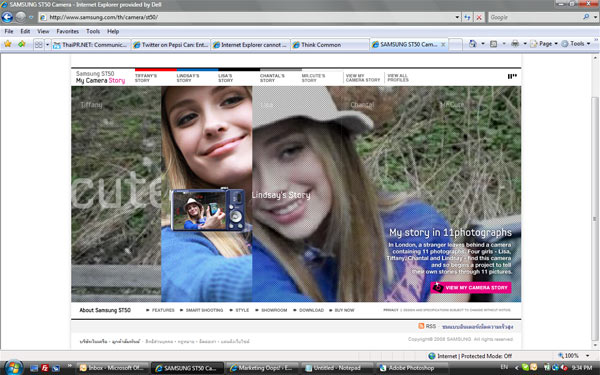The width and height of the screenshot is (600, 375).
Task: Click the Samsung ST50 My Camera Story logo
Action: [x=100, y=77]
